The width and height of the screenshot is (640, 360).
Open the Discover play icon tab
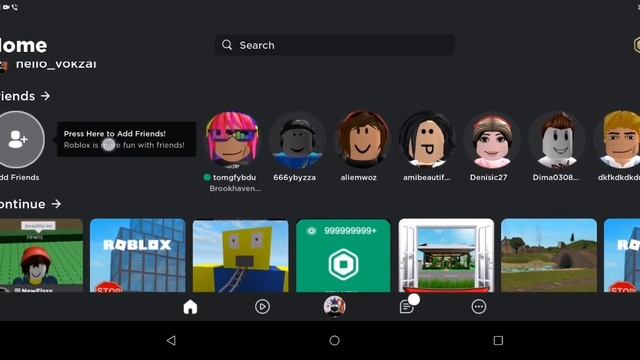pos(262,307)
